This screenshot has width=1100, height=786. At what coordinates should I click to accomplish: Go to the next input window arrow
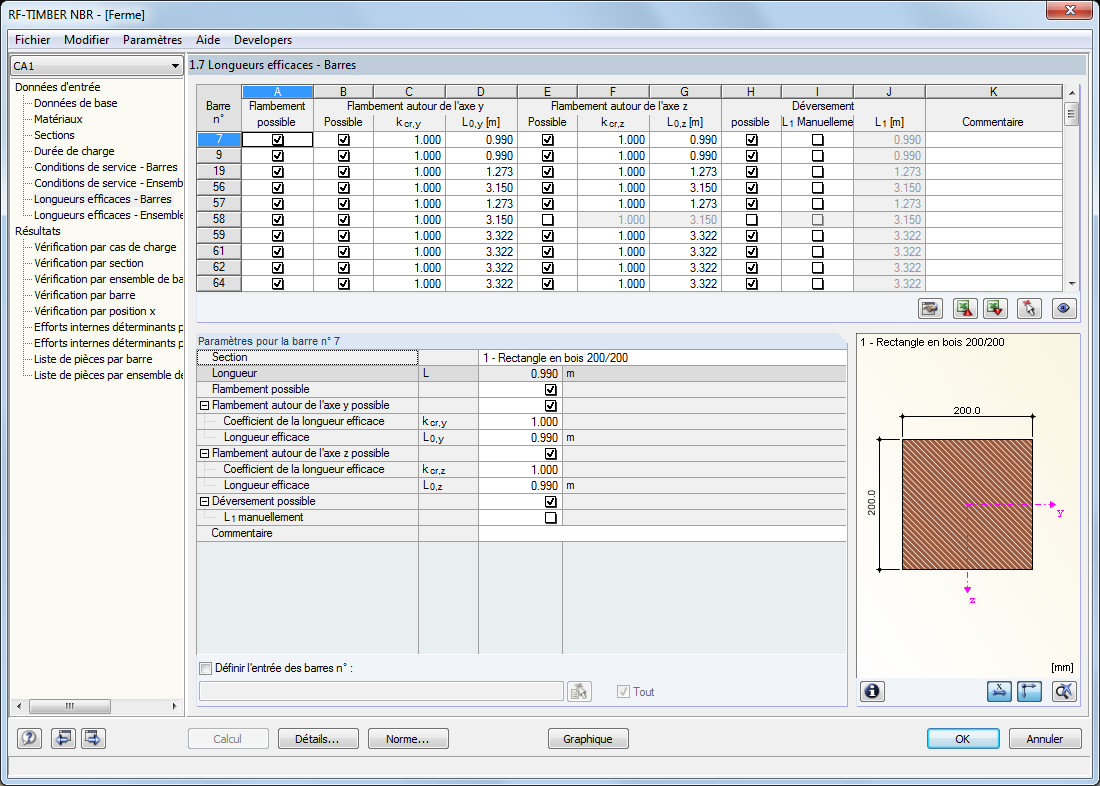click(x=93, y=739)
